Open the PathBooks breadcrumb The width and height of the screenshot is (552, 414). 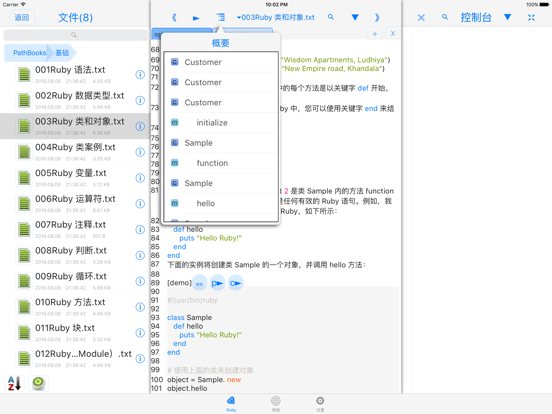(x=29, y=53)
